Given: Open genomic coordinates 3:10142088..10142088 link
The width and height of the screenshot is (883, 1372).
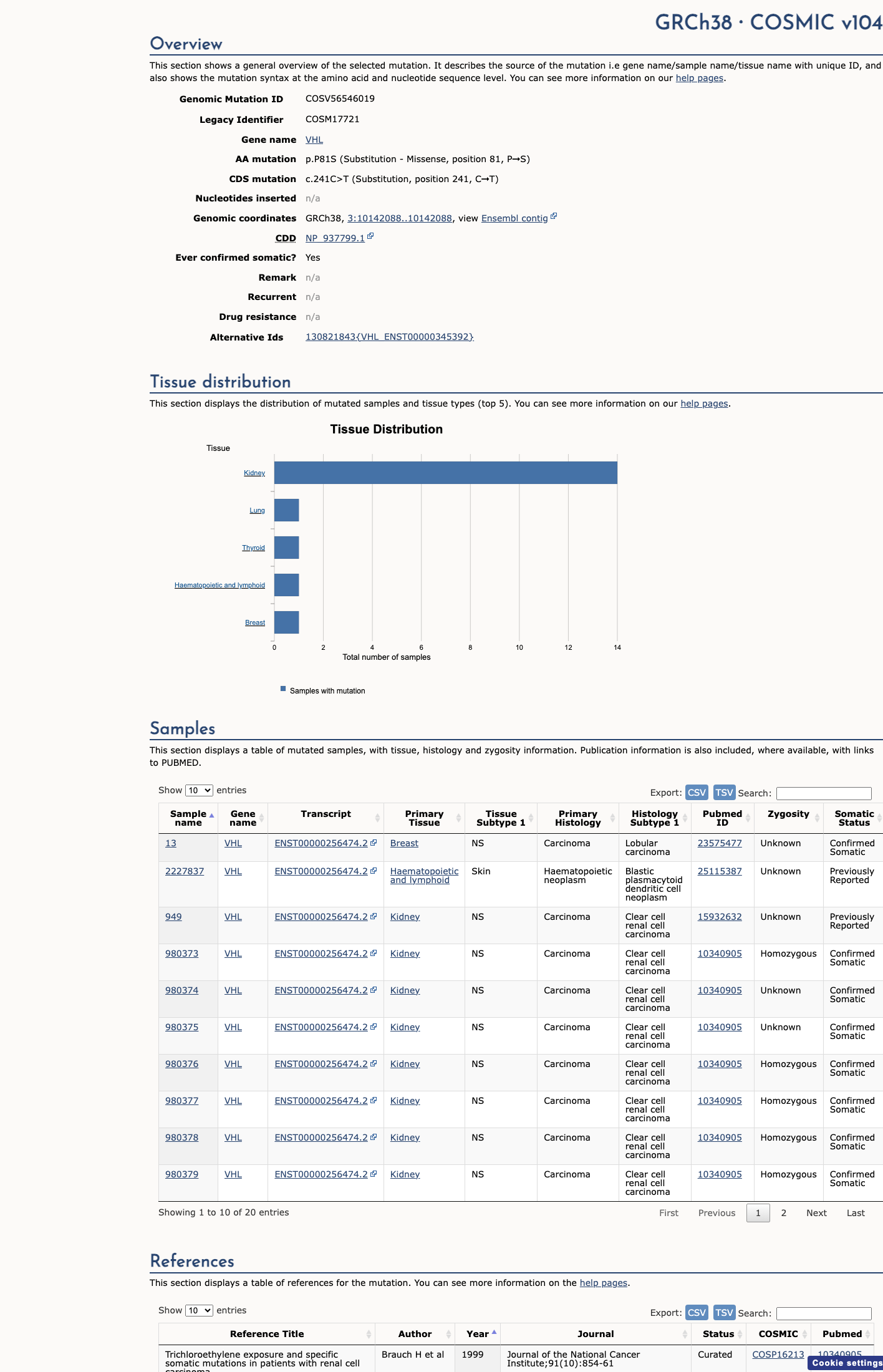Looking at the screenshot, I should click(x=400, y=218).
